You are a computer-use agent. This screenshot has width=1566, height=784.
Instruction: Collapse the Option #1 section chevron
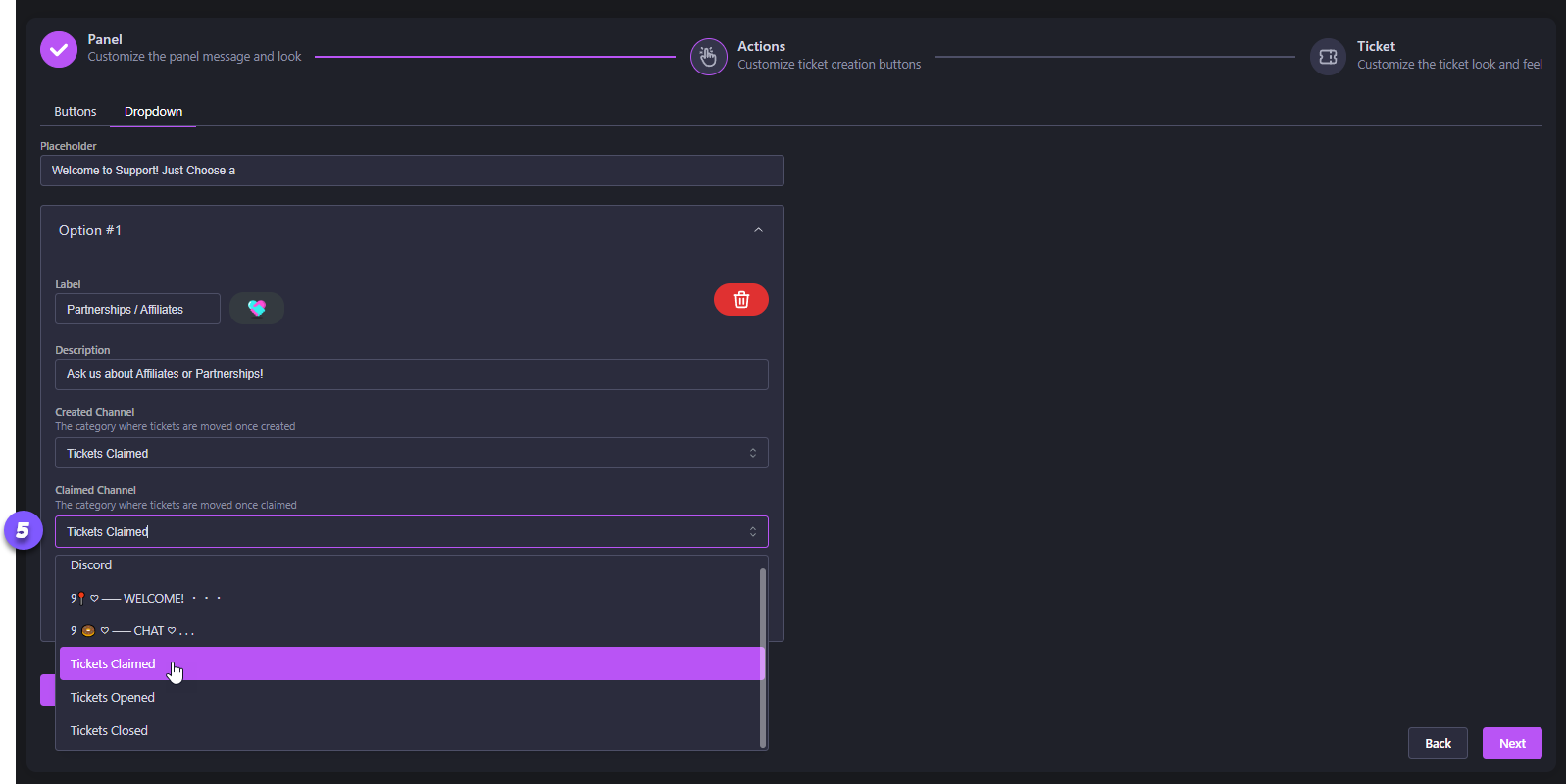pos(758,230)
